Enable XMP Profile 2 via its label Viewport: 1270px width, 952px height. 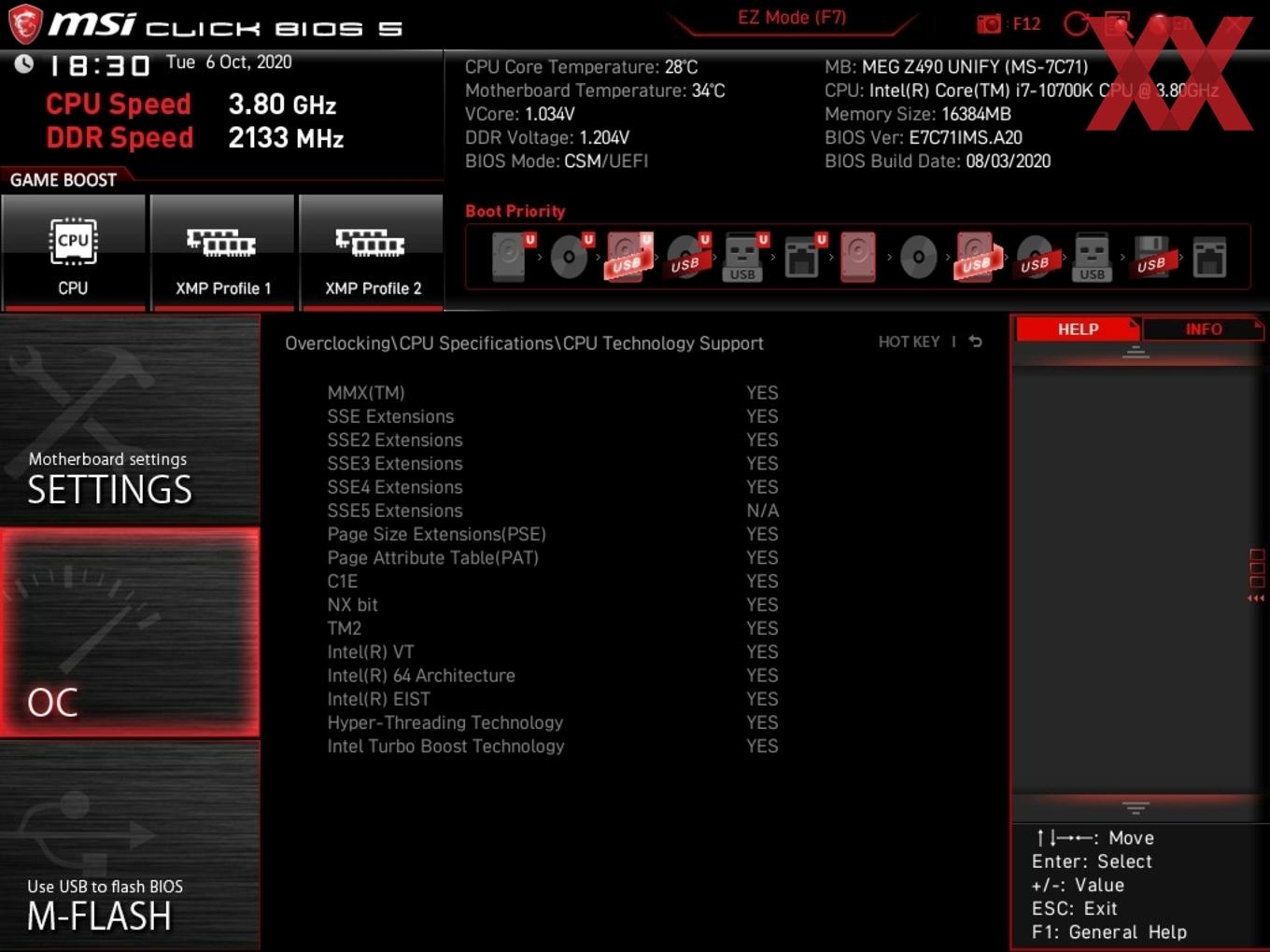point(373,288)
